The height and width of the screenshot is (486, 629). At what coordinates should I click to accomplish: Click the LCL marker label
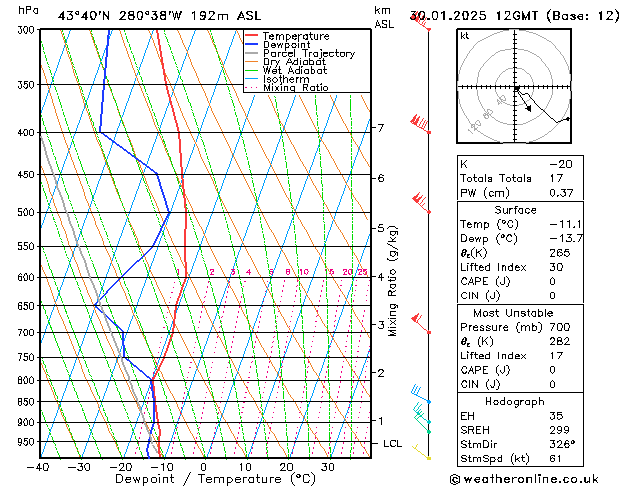click(392, 443)
